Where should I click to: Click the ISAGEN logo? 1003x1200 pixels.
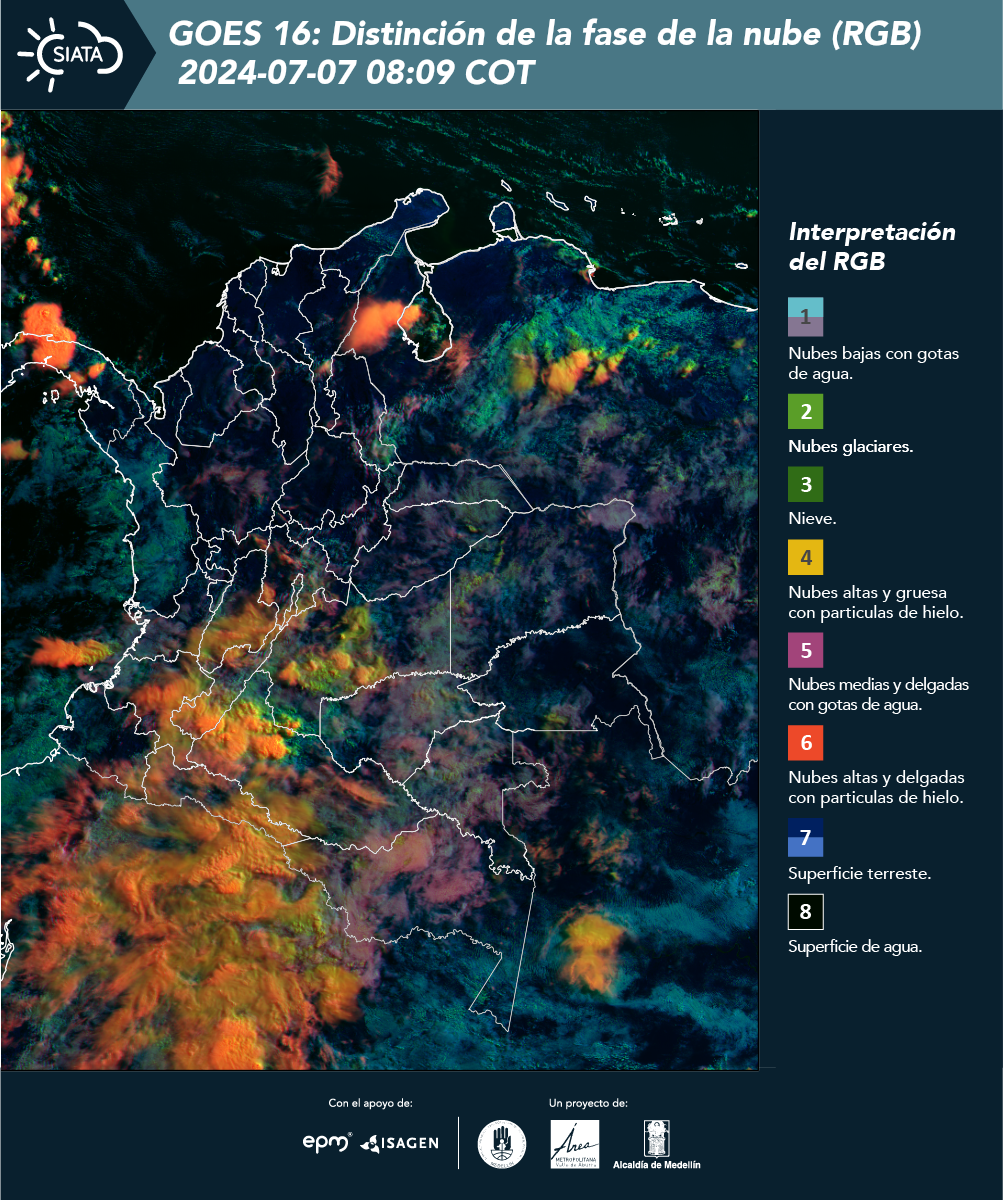pyautogui.click(x=399, y=1143)
